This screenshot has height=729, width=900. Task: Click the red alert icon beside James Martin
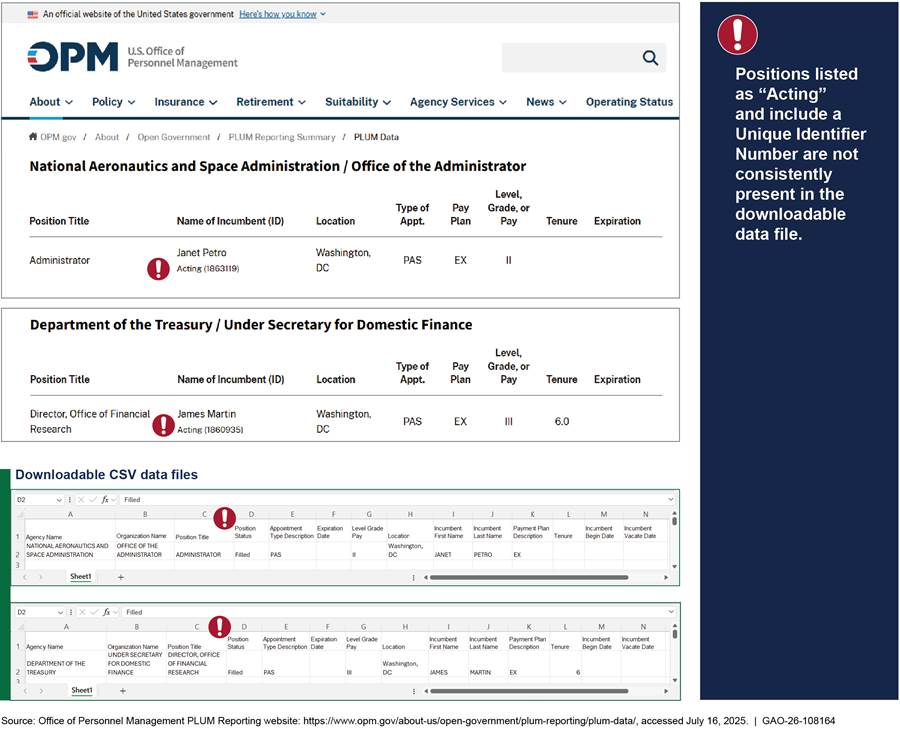pyautogui.click(x=163, y=425)
